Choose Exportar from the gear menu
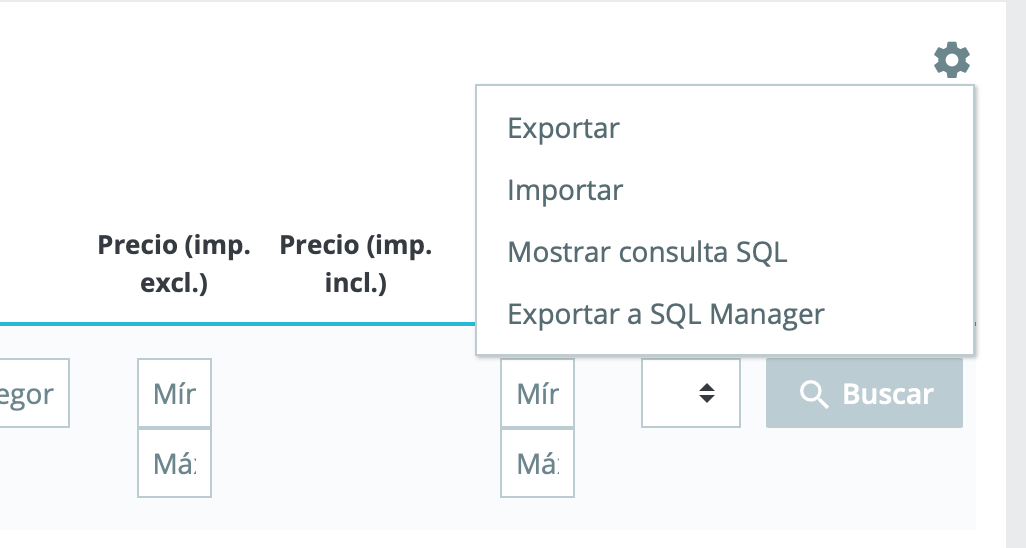 click(x=563, y=128)
